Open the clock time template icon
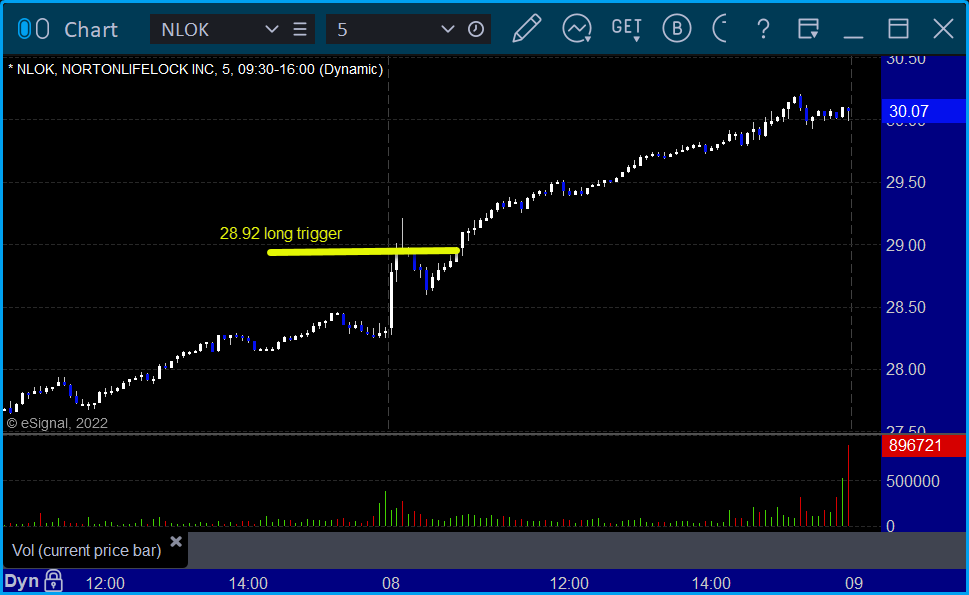 [475, 29]
